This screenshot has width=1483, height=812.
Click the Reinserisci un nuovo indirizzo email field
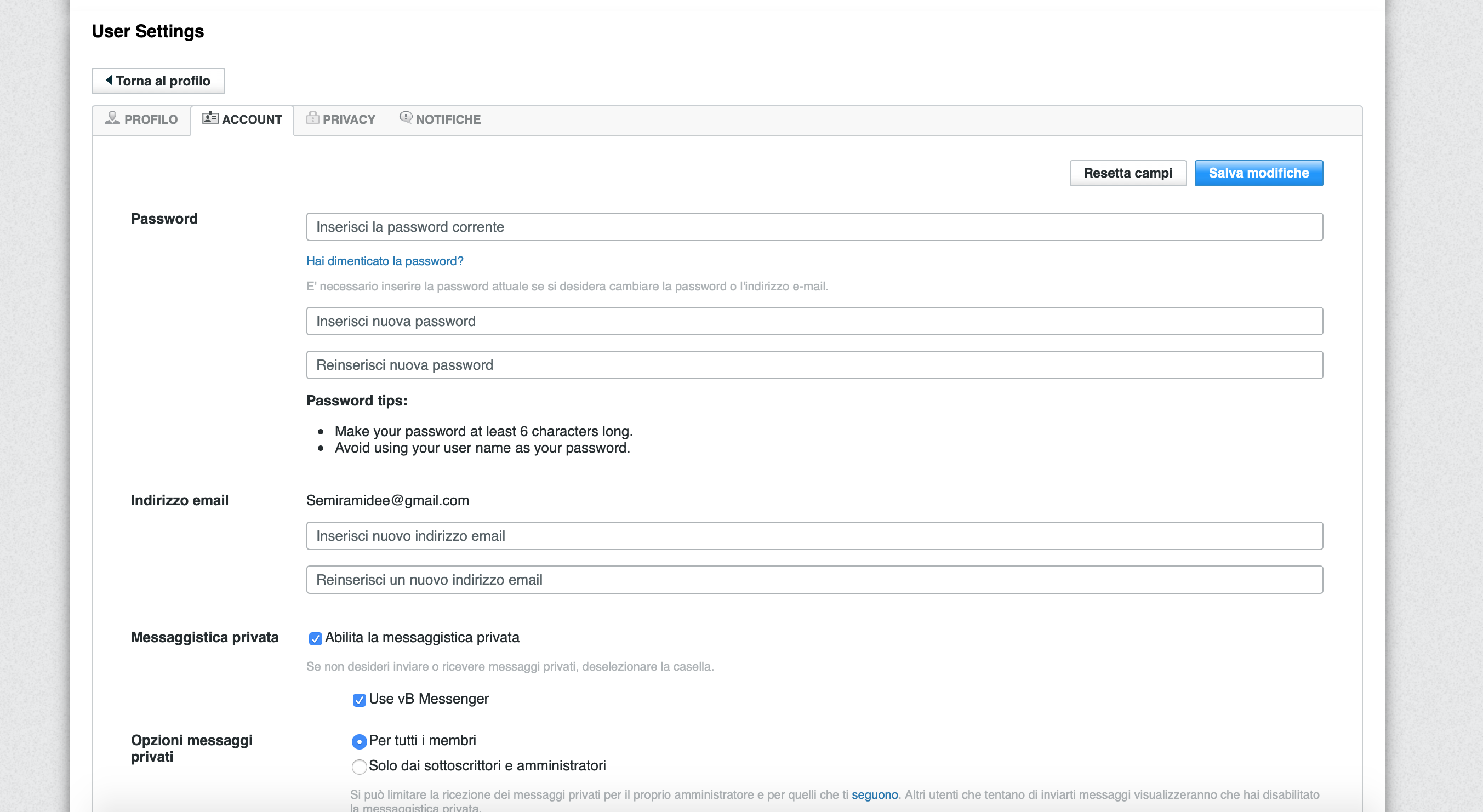click(x=814, y=580)
